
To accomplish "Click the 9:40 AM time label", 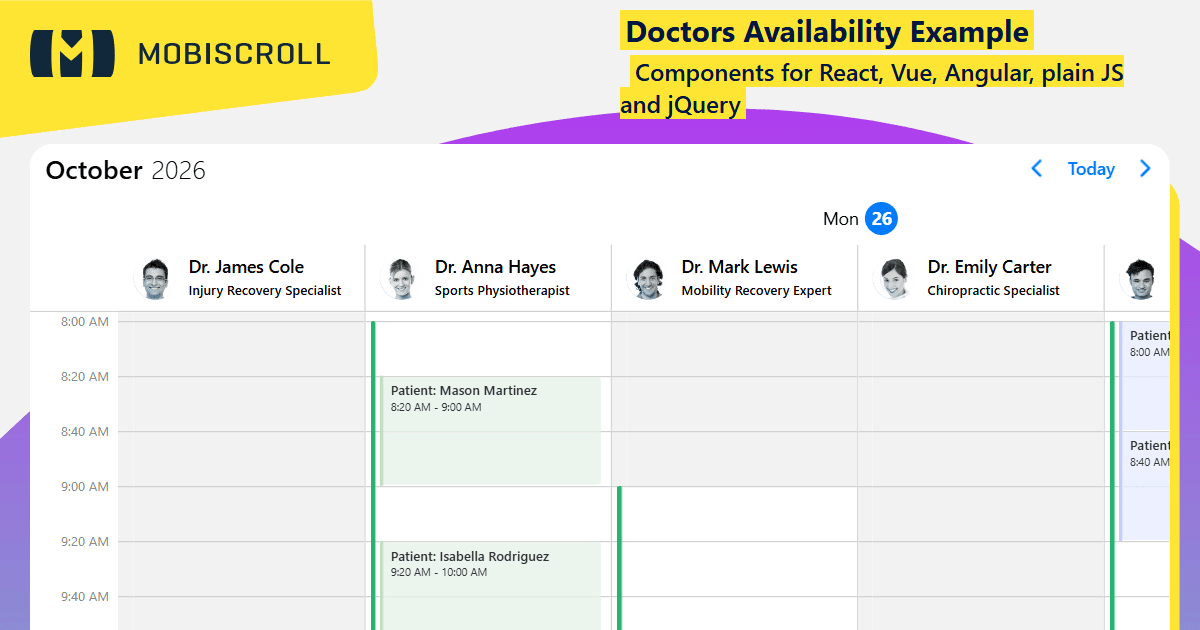I will click(85, 597).
